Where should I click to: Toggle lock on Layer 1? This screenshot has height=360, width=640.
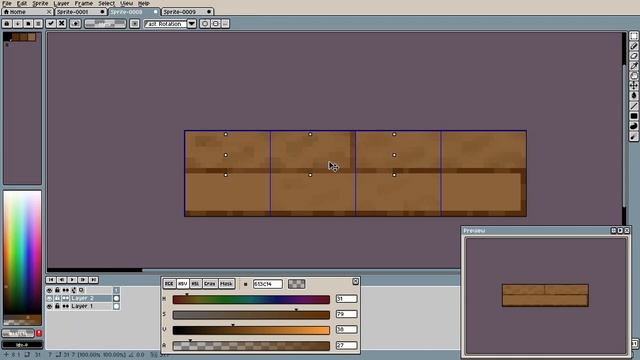(57, 306)
